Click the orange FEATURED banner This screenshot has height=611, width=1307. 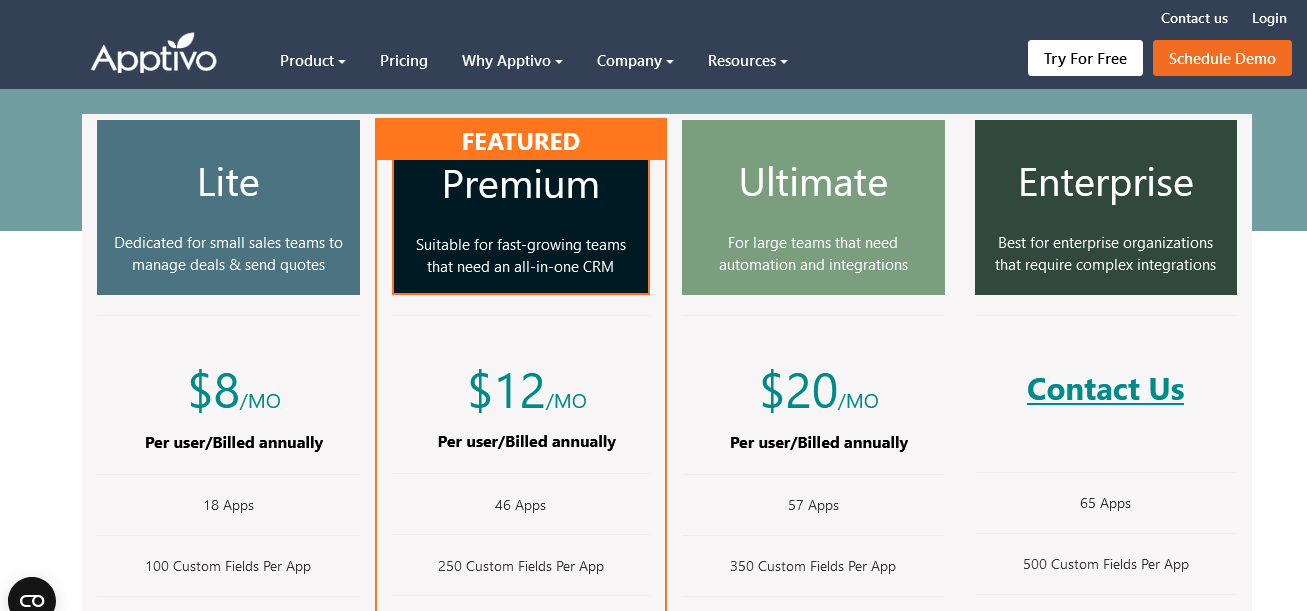[521, 141]
